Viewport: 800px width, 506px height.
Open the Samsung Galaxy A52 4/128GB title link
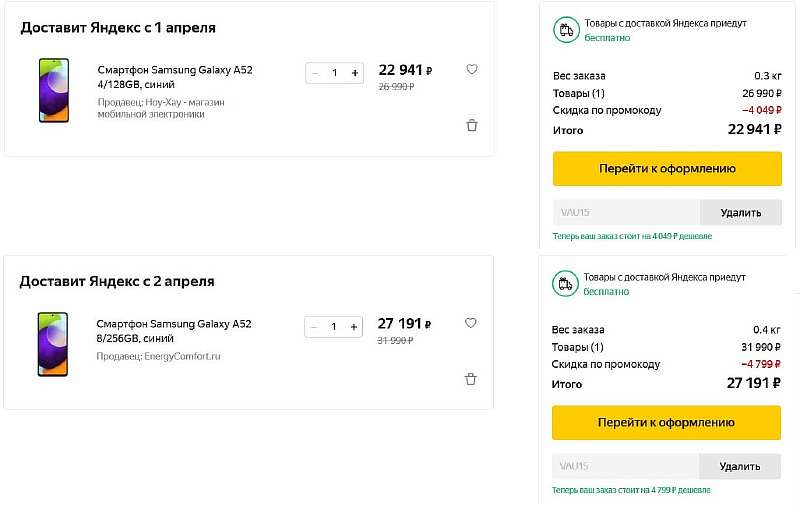(x=174, y=78)
